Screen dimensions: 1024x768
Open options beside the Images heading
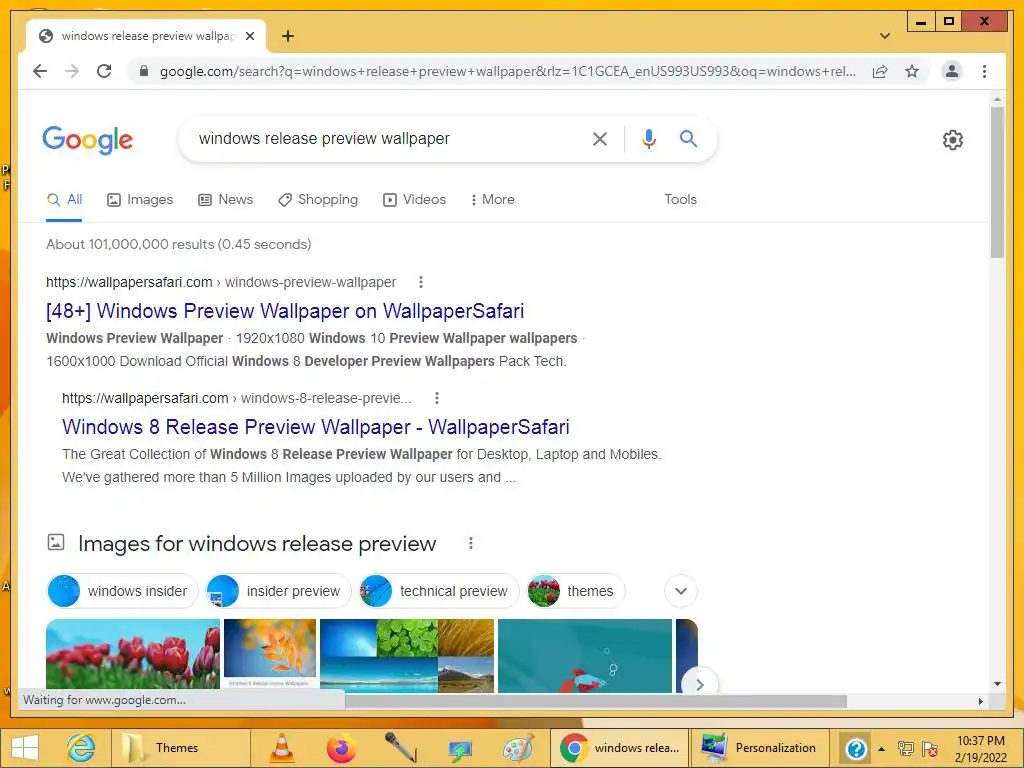(470, 543)
